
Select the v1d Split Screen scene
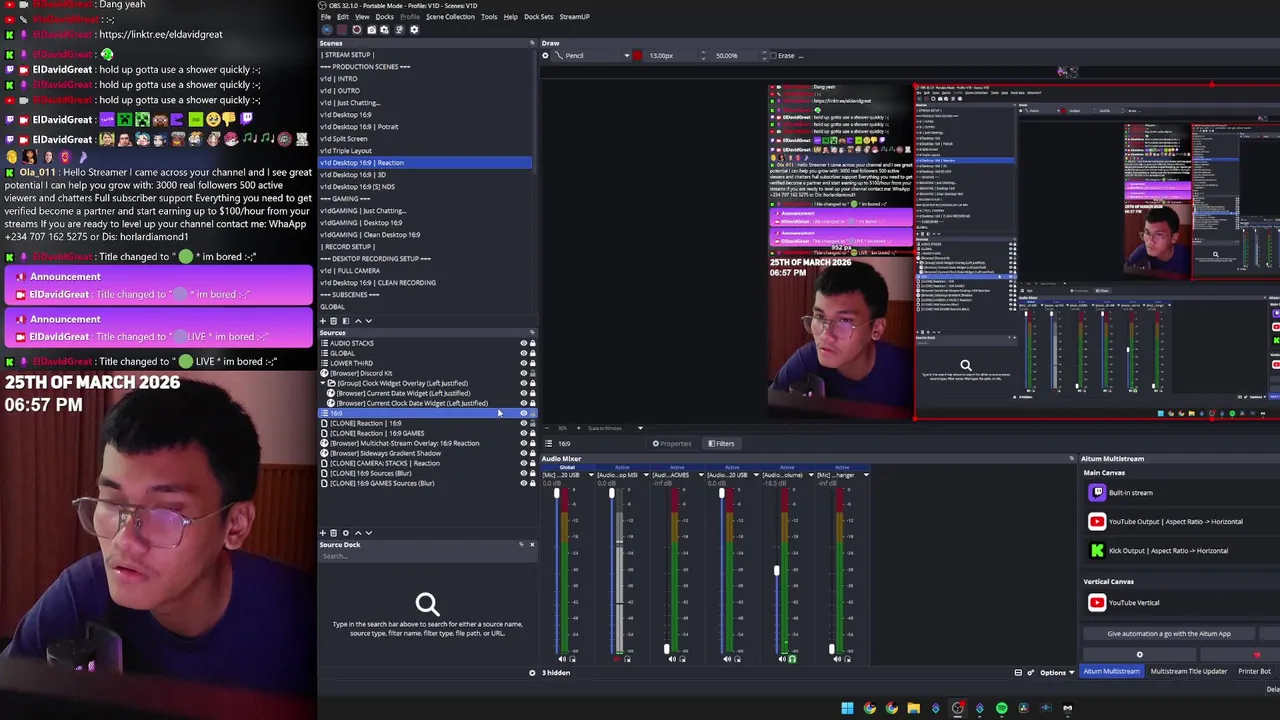[343, 138]
